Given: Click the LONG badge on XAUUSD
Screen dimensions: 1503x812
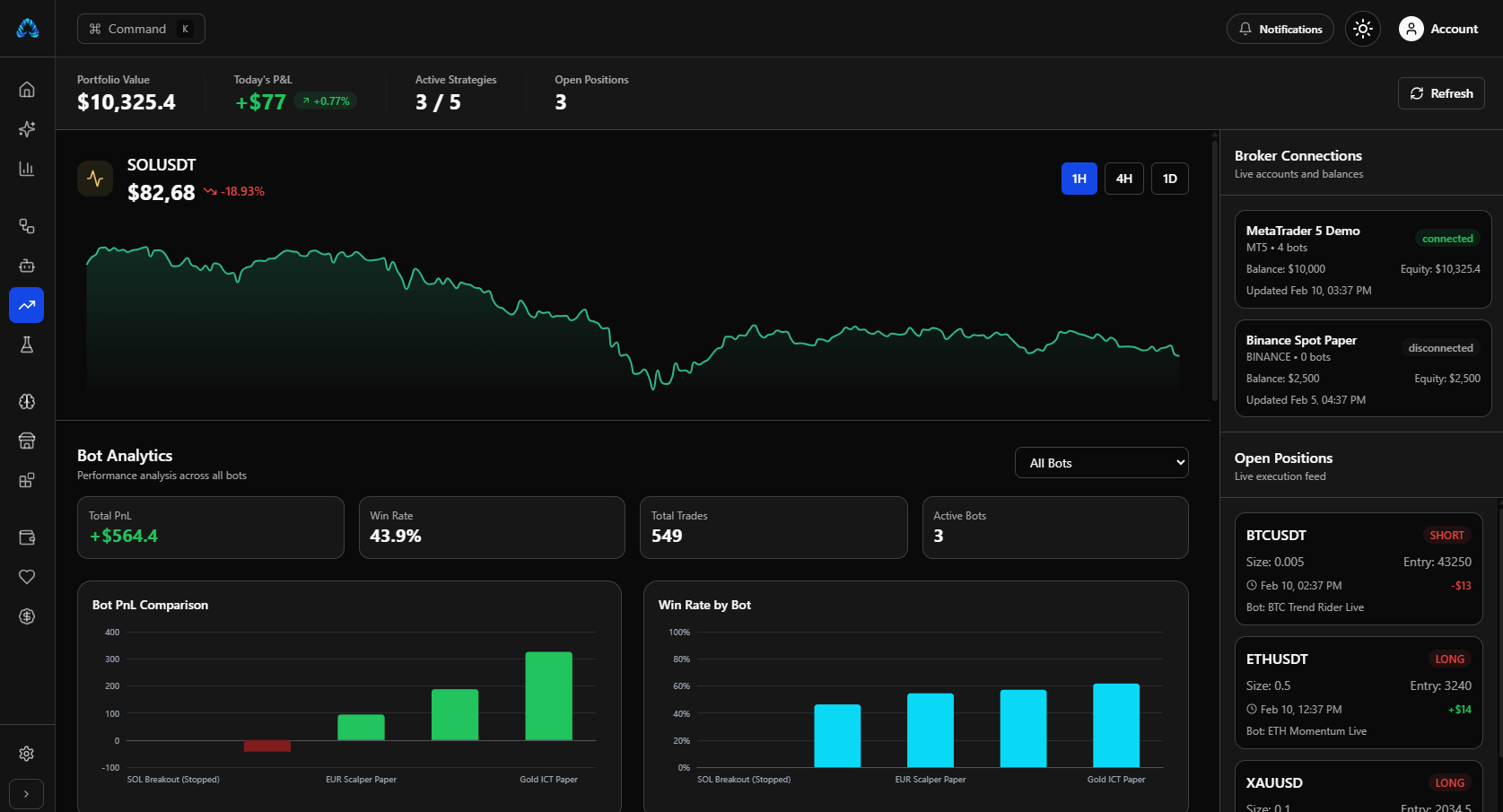Looking at the screenshot, I should 1449,783.
